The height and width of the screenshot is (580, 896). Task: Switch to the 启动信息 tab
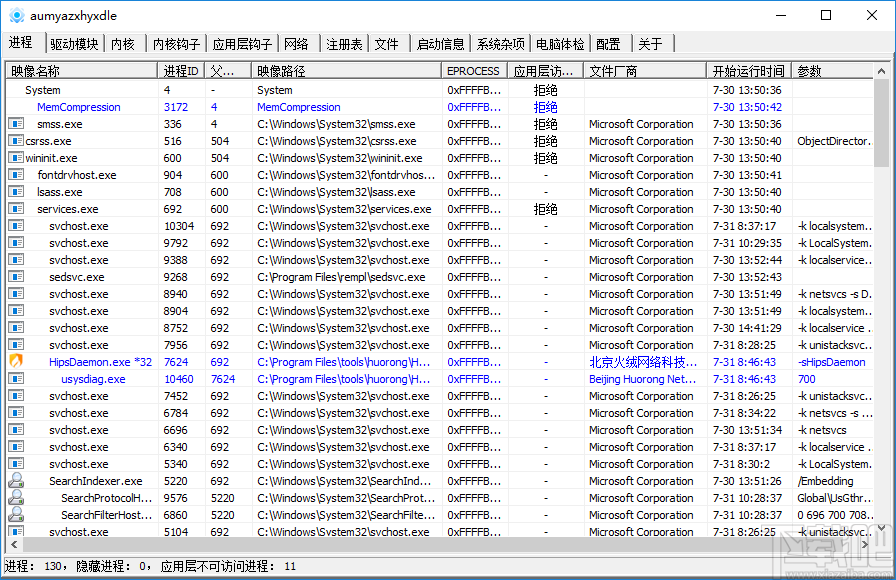441,44
